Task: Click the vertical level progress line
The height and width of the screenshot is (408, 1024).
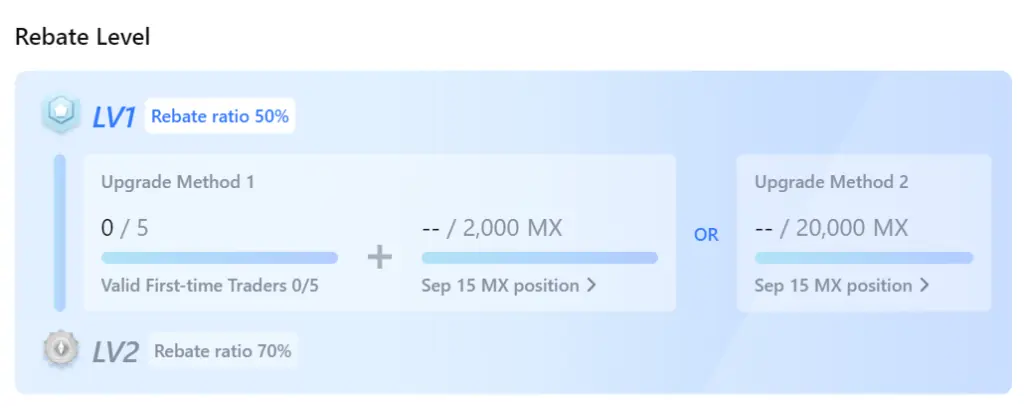Action: tap(59, 232)
